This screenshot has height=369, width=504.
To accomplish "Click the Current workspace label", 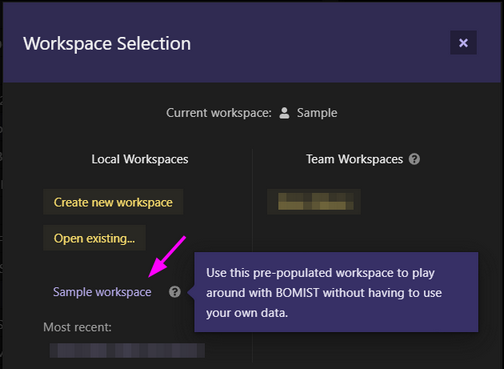I will pos(219,113).
